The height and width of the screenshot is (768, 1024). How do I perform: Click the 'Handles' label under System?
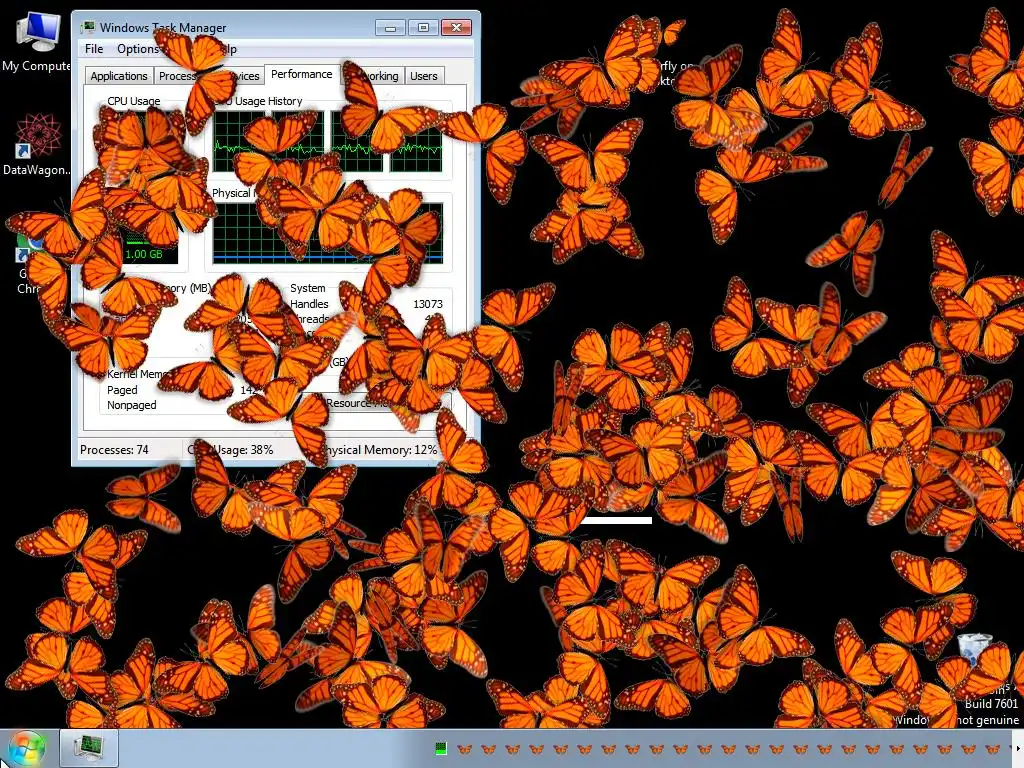click(x=309, y=304)
